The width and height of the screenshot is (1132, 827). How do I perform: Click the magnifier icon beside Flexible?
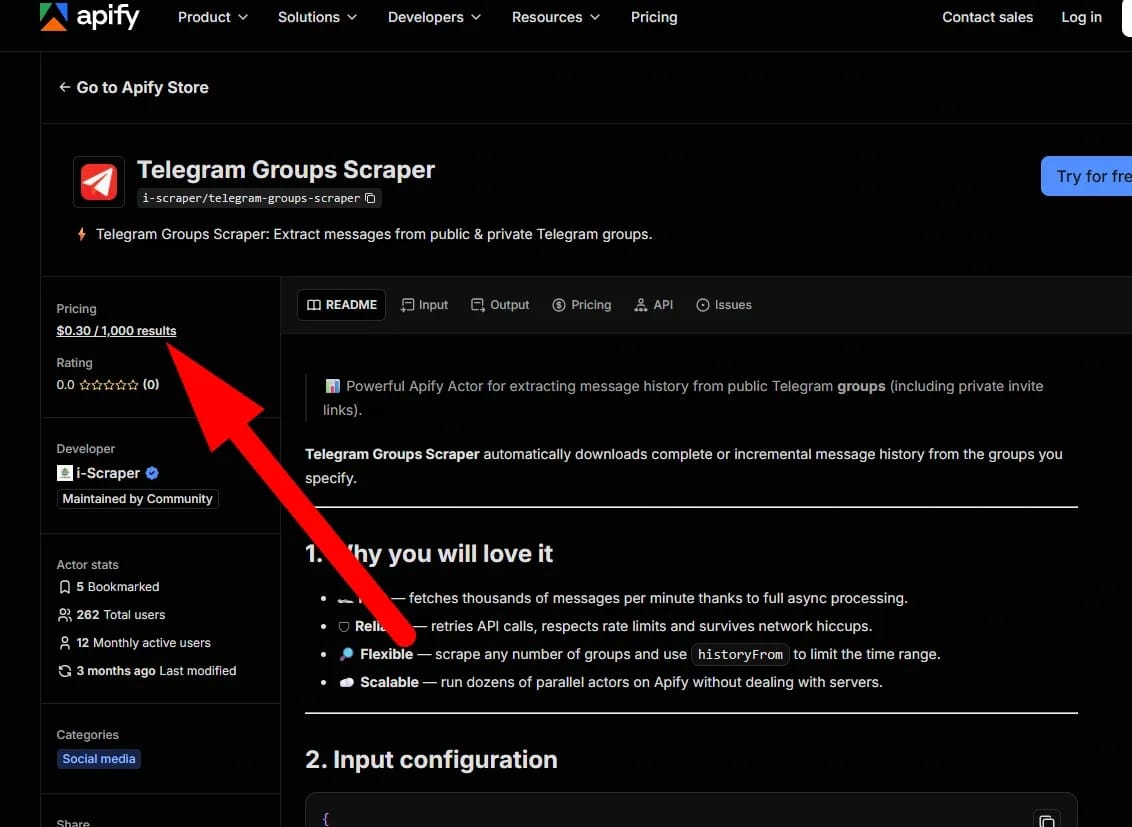pyautogui.click(x=347, y=654)
